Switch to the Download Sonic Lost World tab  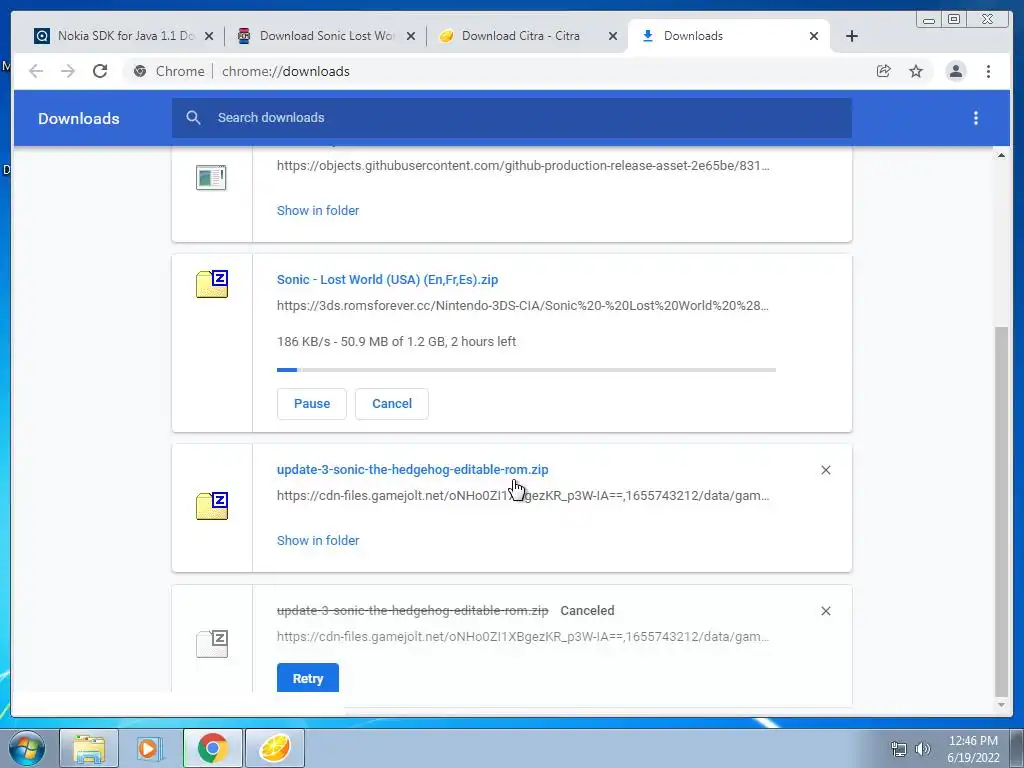click(326, 36)
